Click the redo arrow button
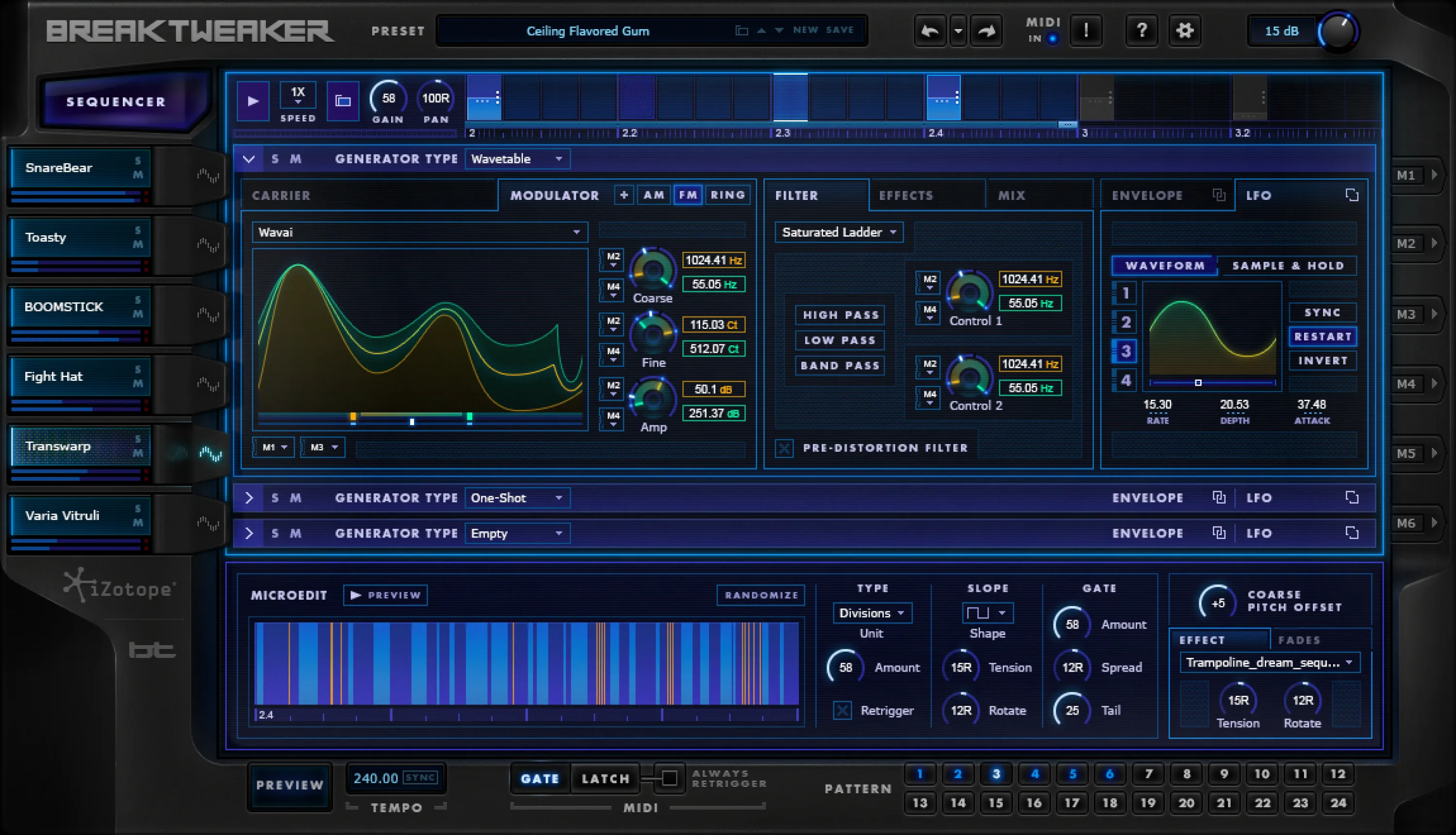Image resolution: width=1456 pixels, height=835 pixels. (986, 31)
